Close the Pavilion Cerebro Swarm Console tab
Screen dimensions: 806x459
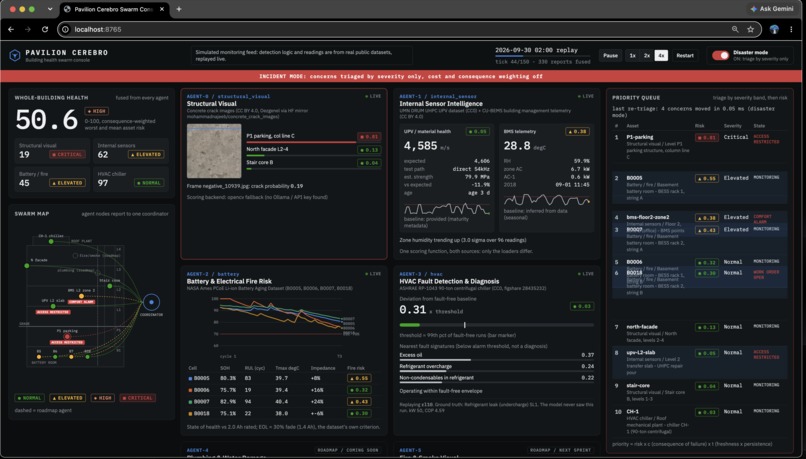click(162, 9)
